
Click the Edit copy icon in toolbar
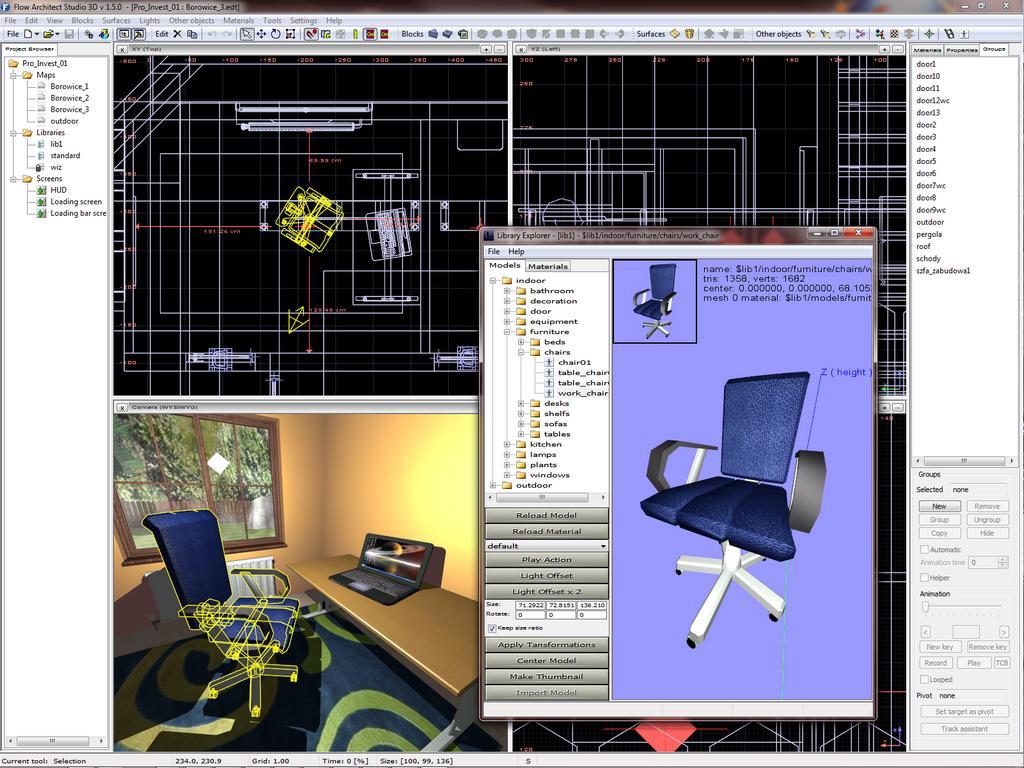click(x=192, y=34)
